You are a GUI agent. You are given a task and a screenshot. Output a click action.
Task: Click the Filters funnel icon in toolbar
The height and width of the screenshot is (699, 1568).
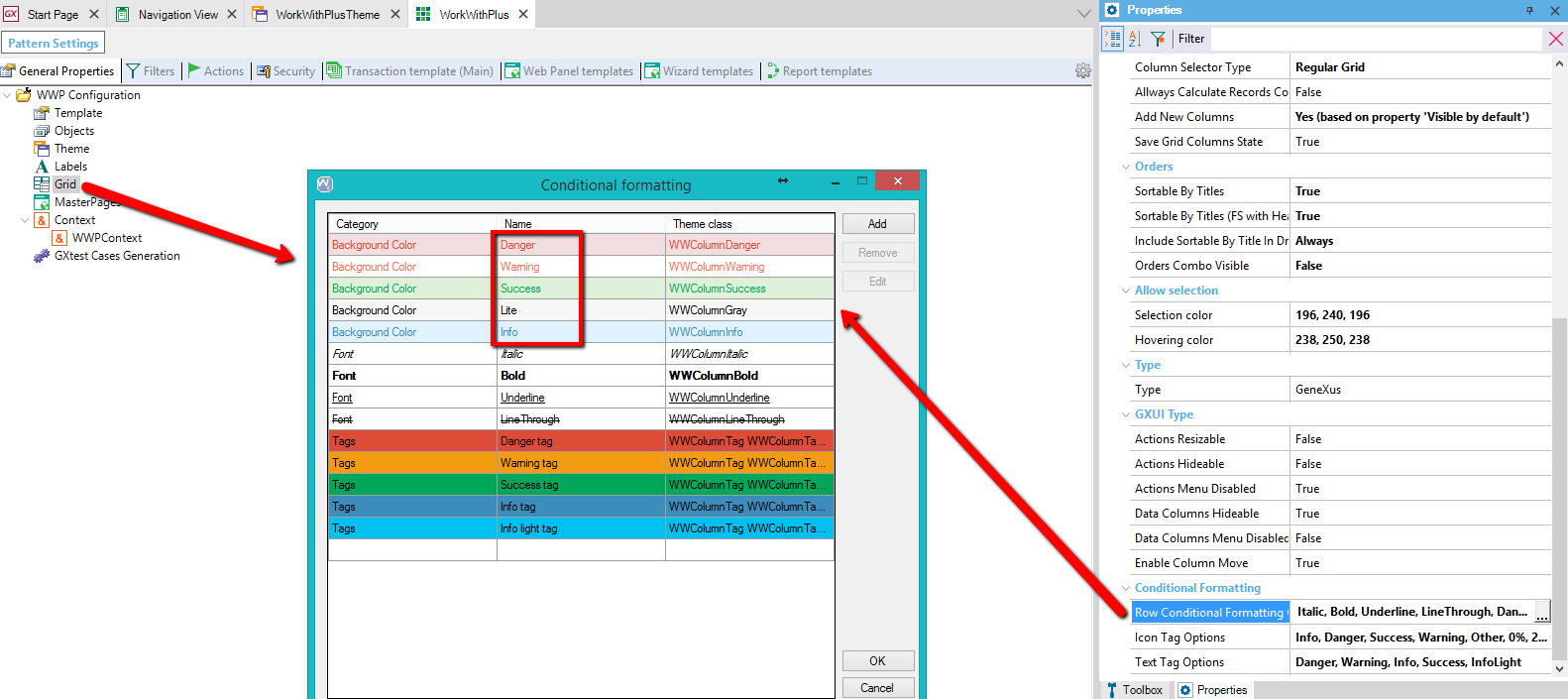click(x=133, y=71)
